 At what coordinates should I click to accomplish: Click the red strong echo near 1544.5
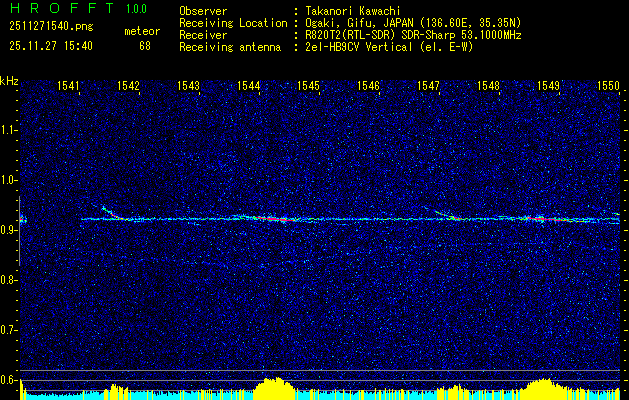point(275,219)
